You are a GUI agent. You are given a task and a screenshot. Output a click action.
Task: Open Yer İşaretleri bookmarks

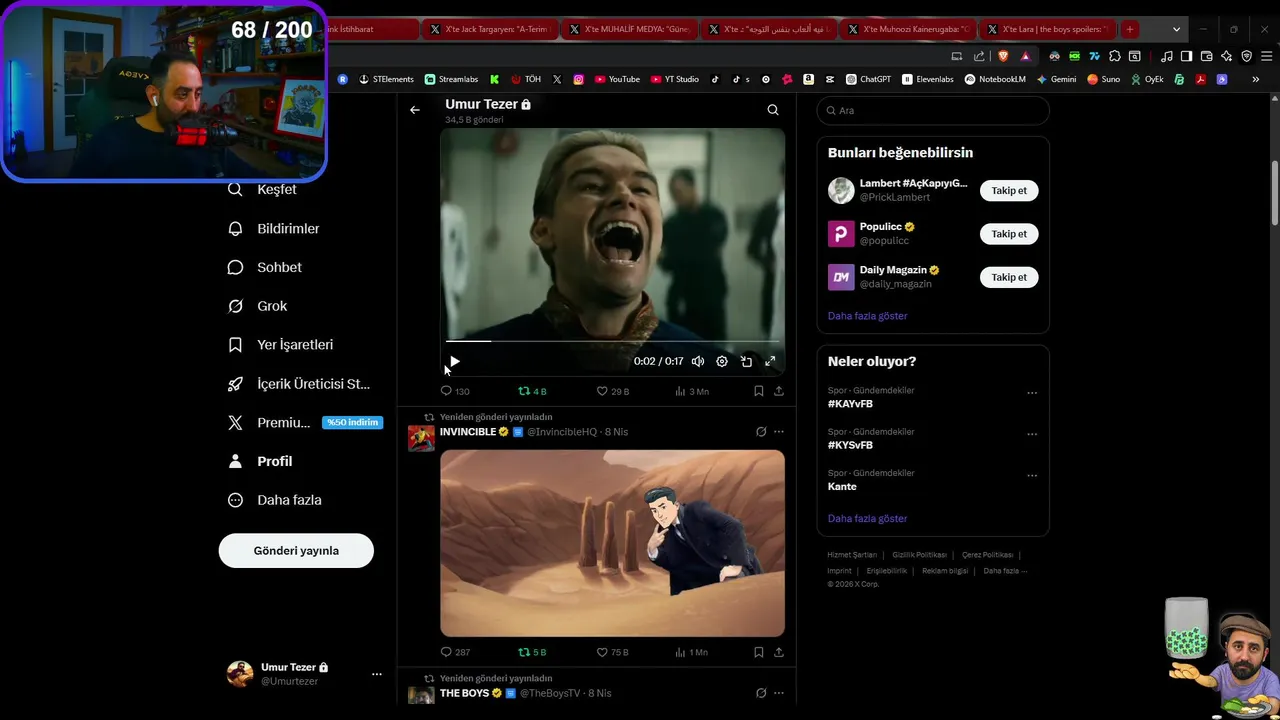coord(282,345)
